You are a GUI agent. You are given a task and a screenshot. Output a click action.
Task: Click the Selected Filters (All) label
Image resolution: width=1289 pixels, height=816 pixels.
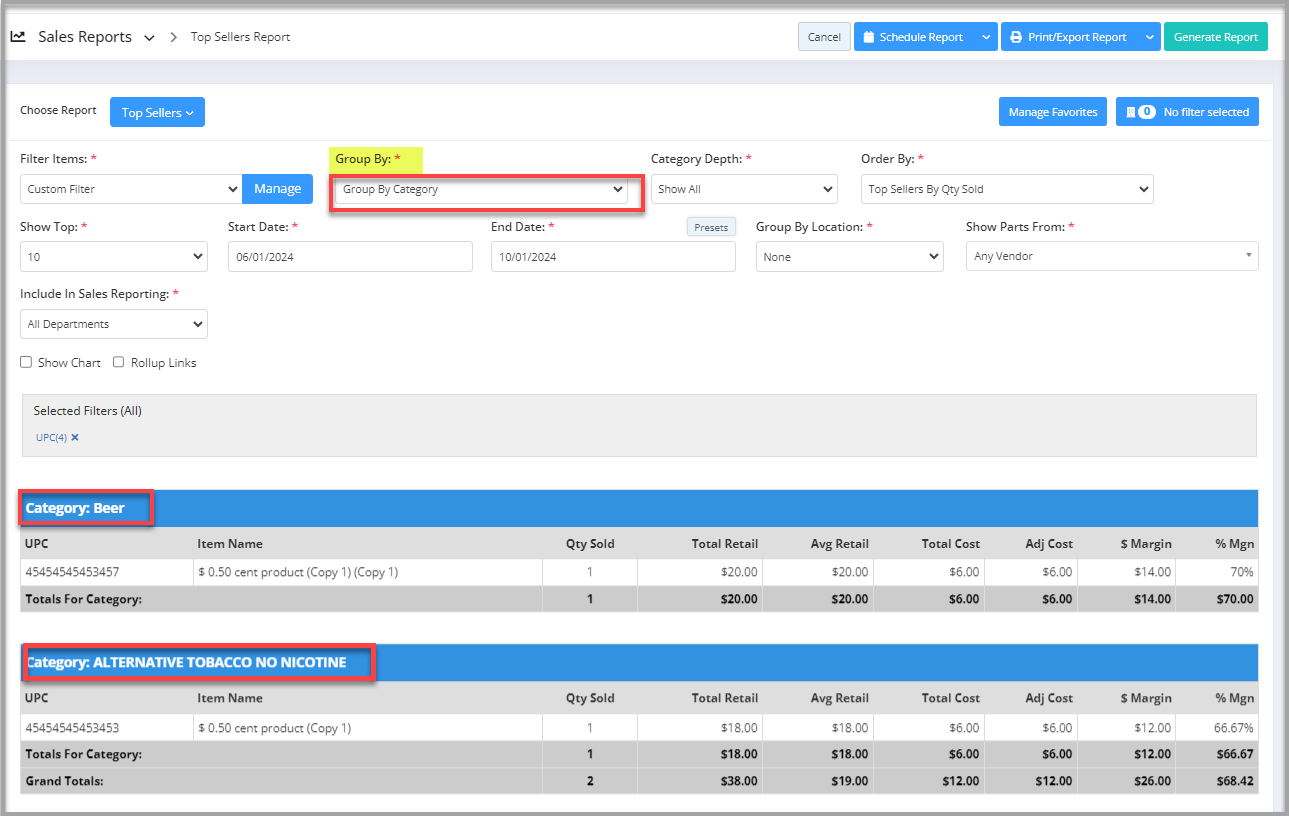87,410
